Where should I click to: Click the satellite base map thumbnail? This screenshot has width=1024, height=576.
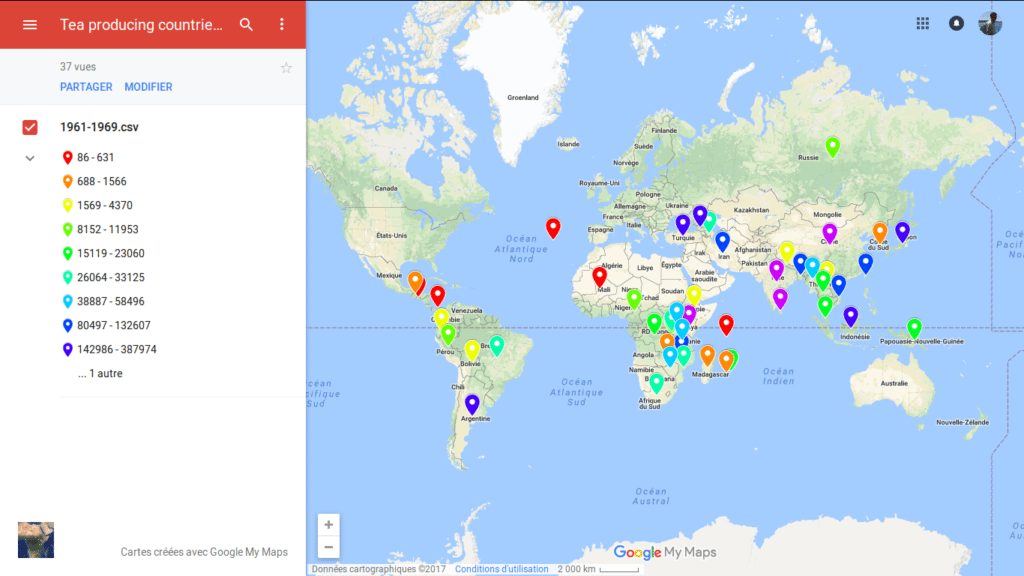pyautogui.click(x=36, y=539)
